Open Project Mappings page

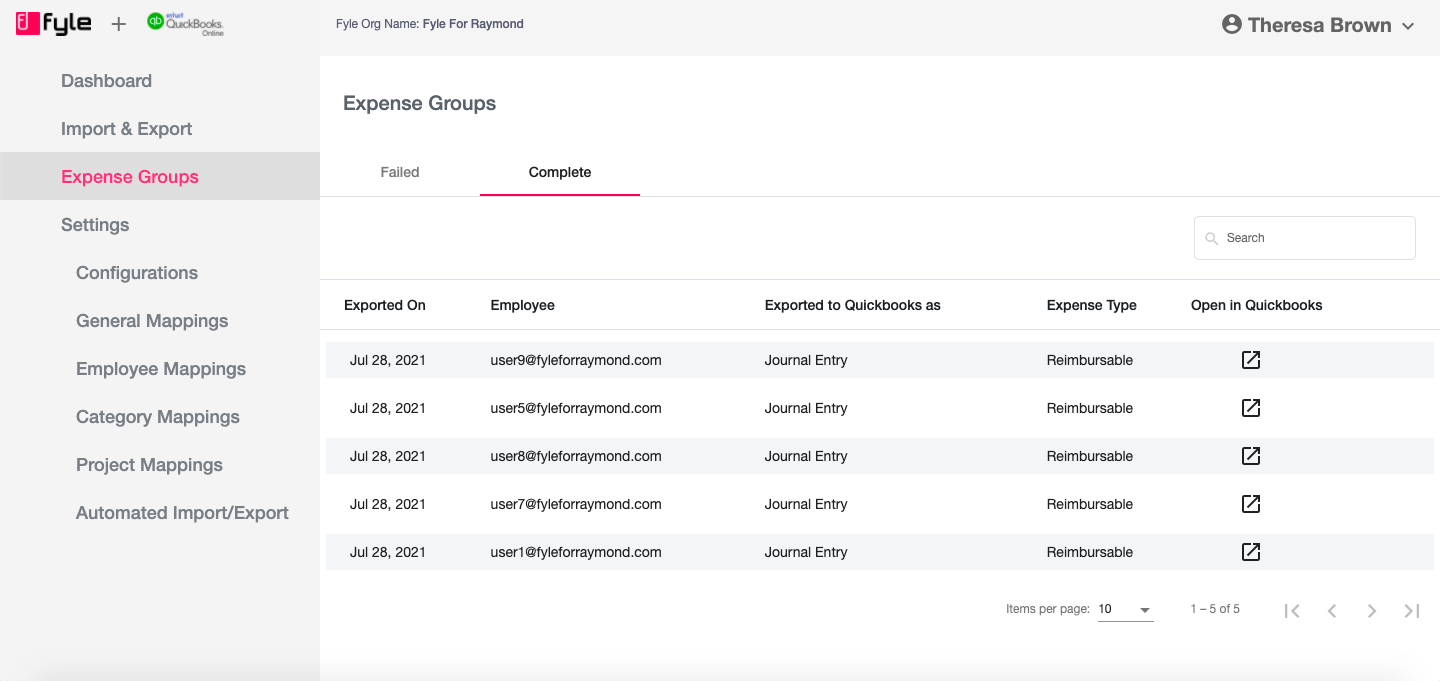pyautogui.click(x=149, y=465)
